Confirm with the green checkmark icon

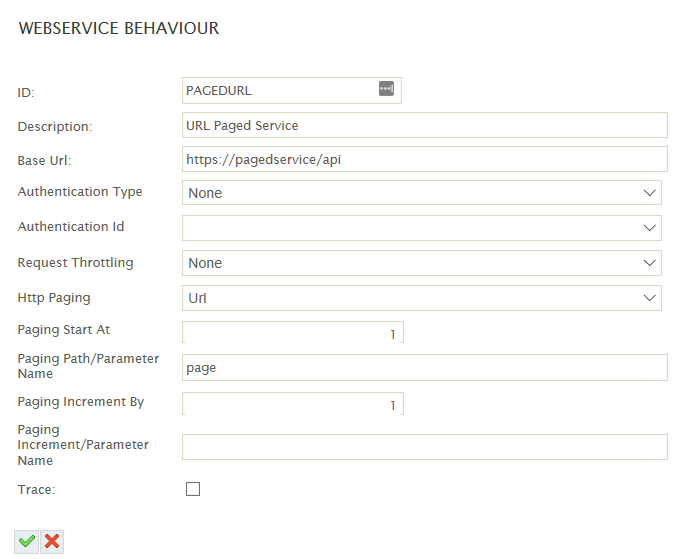click(26, 541)
